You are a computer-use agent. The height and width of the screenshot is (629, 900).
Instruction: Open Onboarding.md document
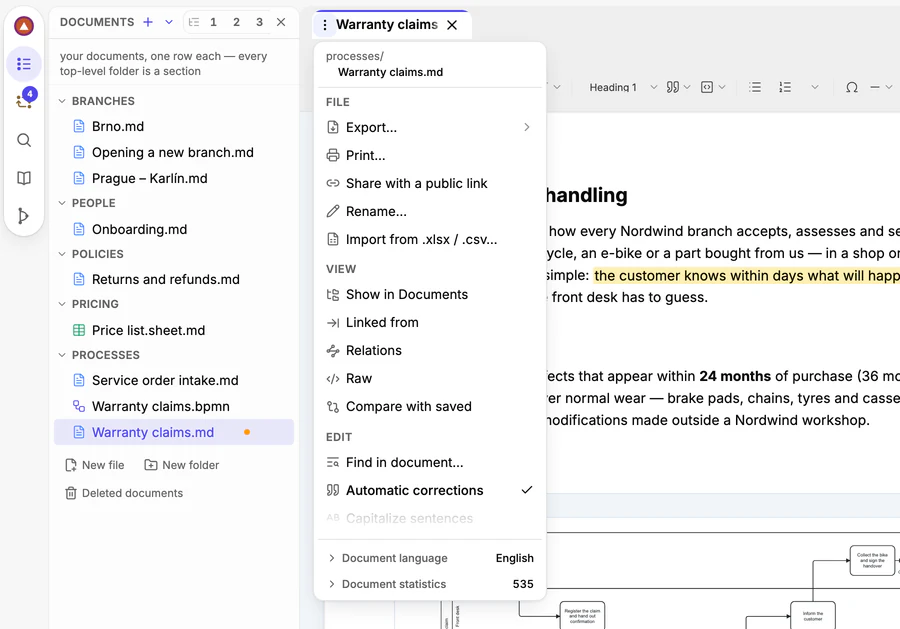pos(174,230)
